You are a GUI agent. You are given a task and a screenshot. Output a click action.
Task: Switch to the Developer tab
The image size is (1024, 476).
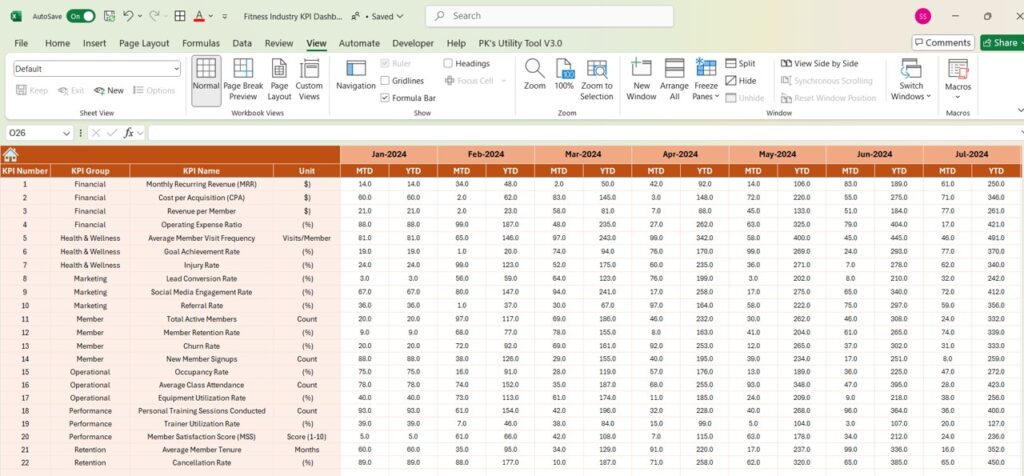tap(413, 43)
